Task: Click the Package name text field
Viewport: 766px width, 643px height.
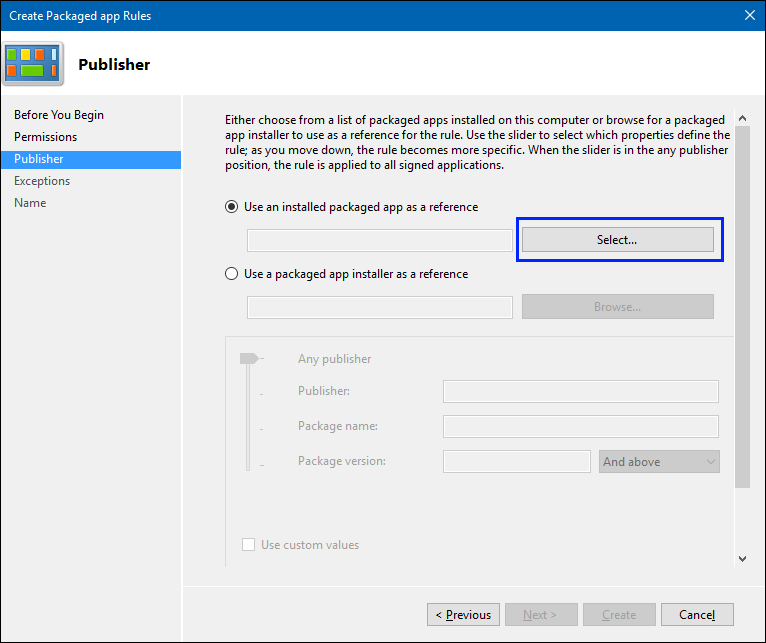Action: (580, 427)
